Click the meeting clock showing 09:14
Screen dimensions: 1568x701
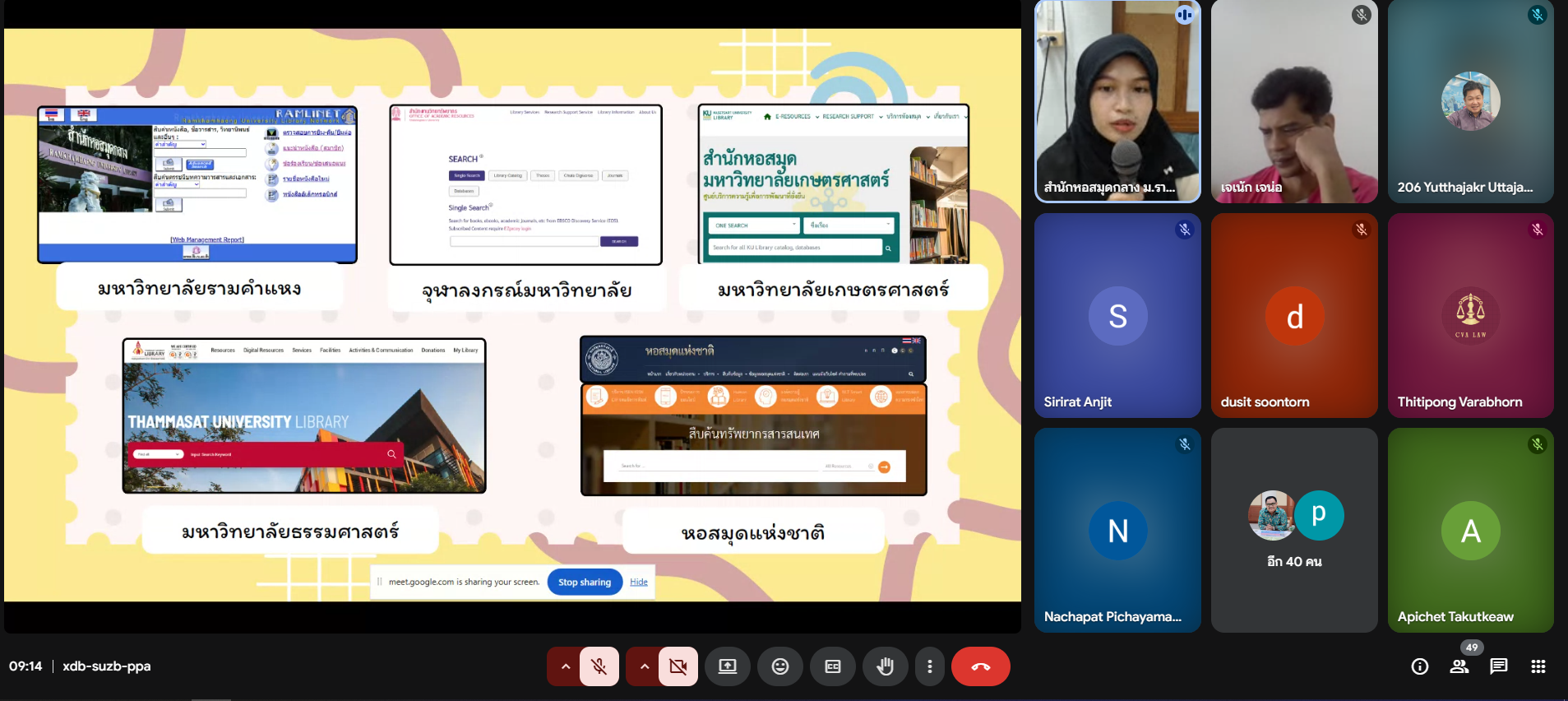pyautogui.click(x=25, y=666)
